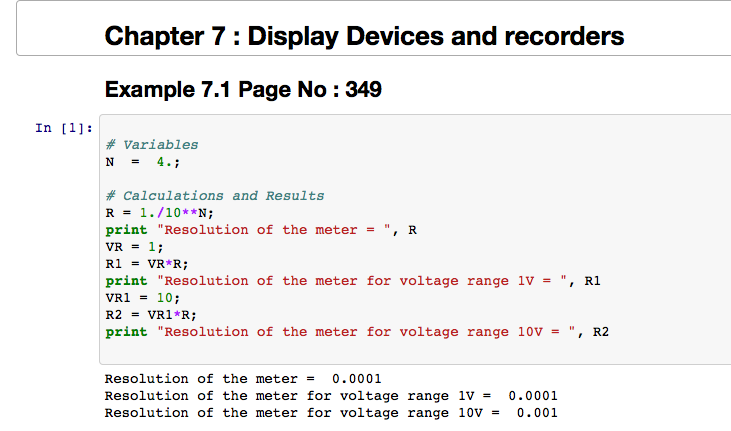Viewport: 731px width, 431px height.
Task: Click the '# Calculations and Results' comment
Action: (x=215, y=196)
